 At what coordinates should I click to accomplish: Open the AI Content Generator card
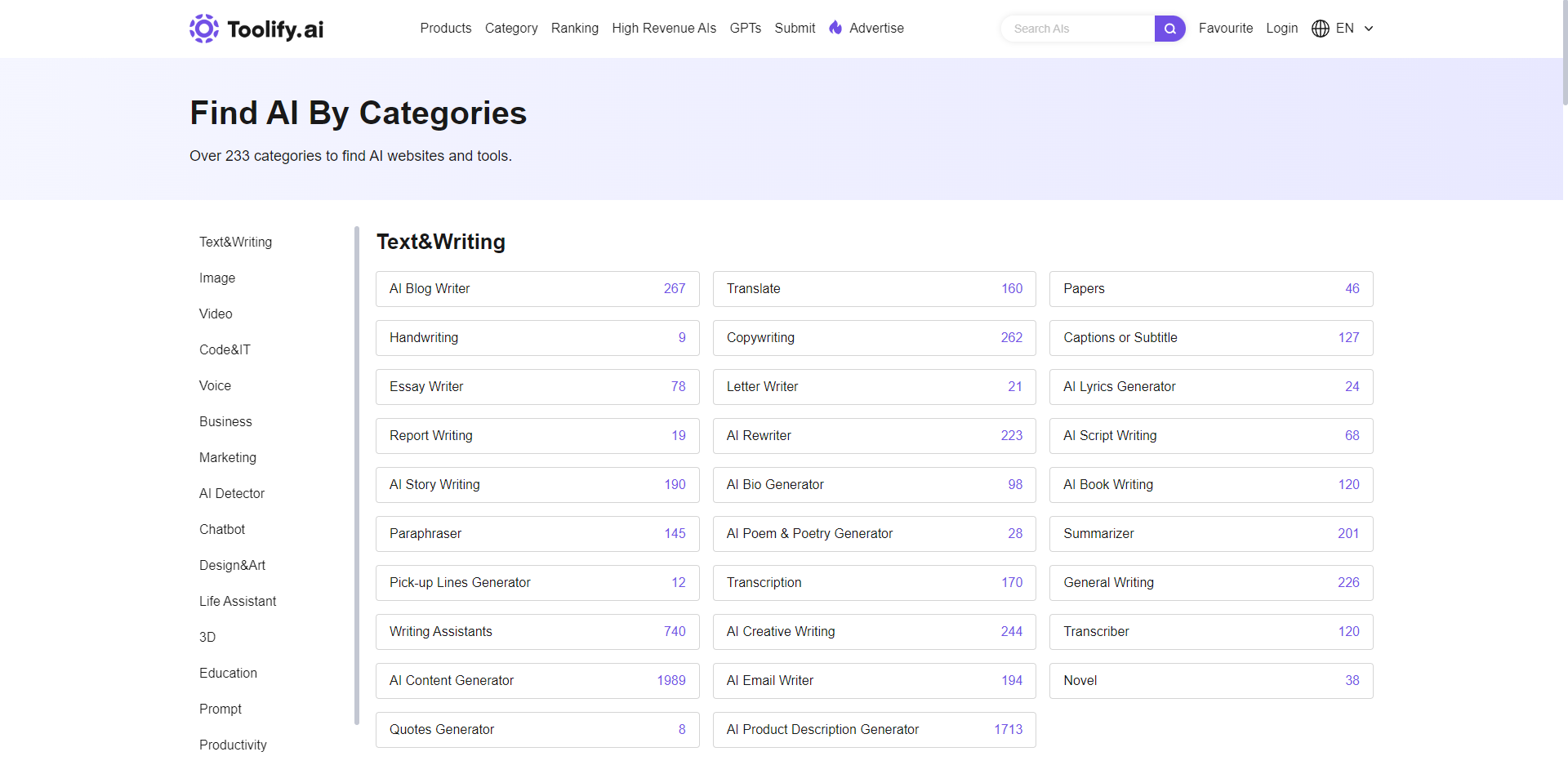coord(537,681)
